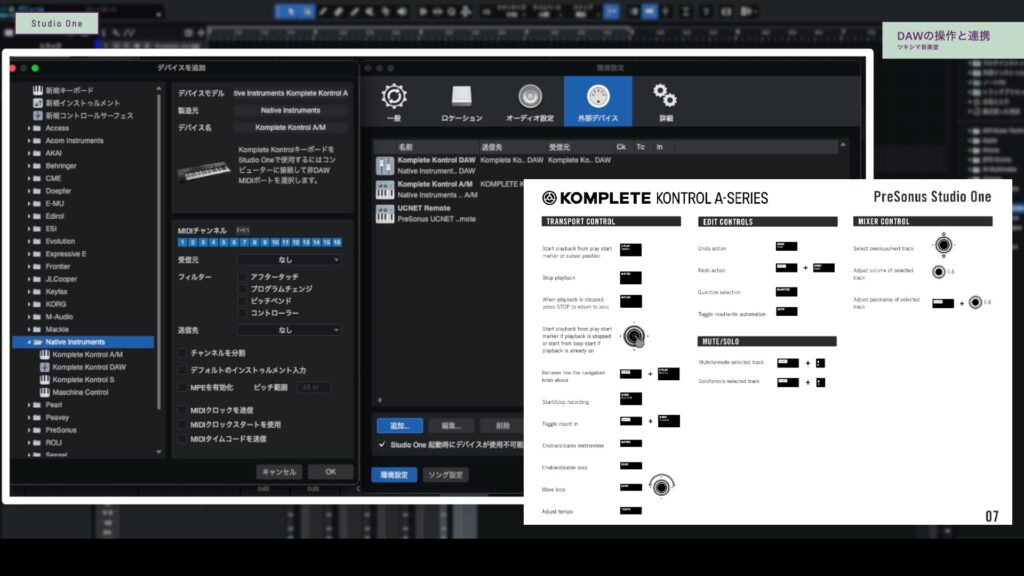Screen dimensions: 1024x576
Task: Open the 一般 (General) preferences icon
Action: [394, 102]
